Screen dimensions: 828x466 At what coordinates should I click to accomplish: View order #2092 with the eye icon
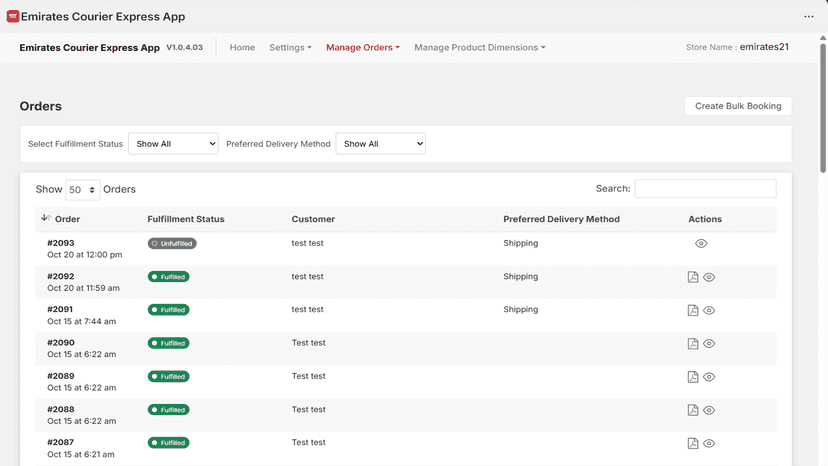pyautogui.click(x=709, y=277)
